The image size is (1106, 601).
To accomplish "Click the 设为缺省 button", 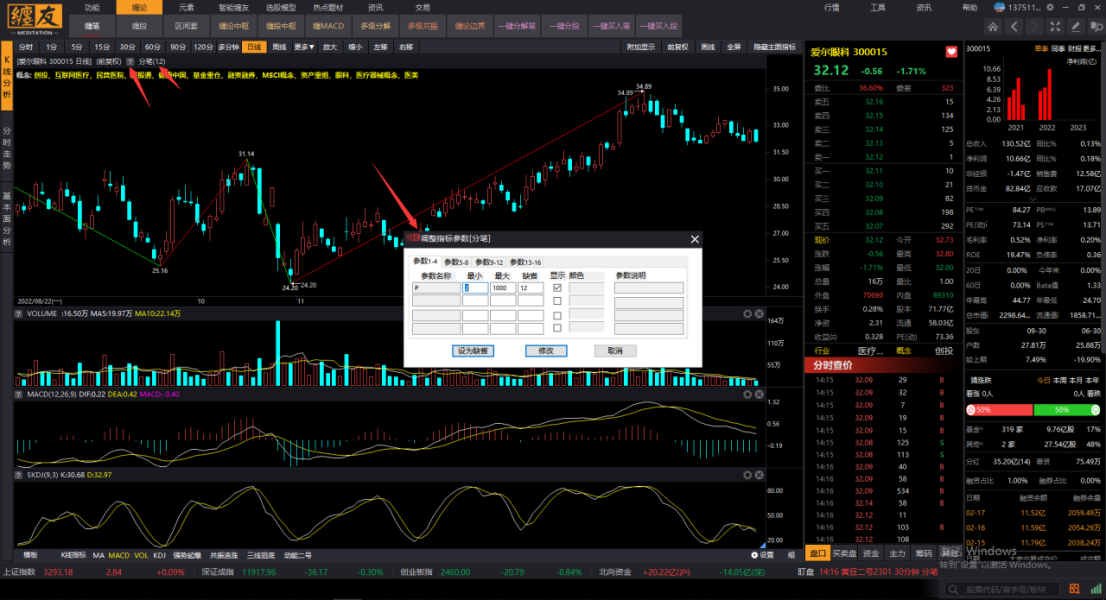I will [472, 351].
